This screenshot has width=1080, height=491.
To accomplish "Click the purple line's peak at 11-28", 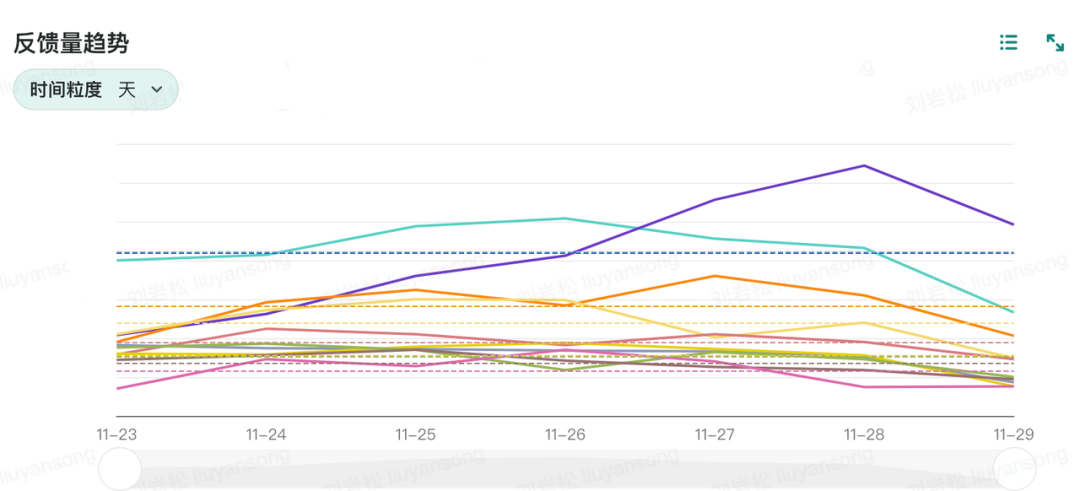I will [864, 166].
